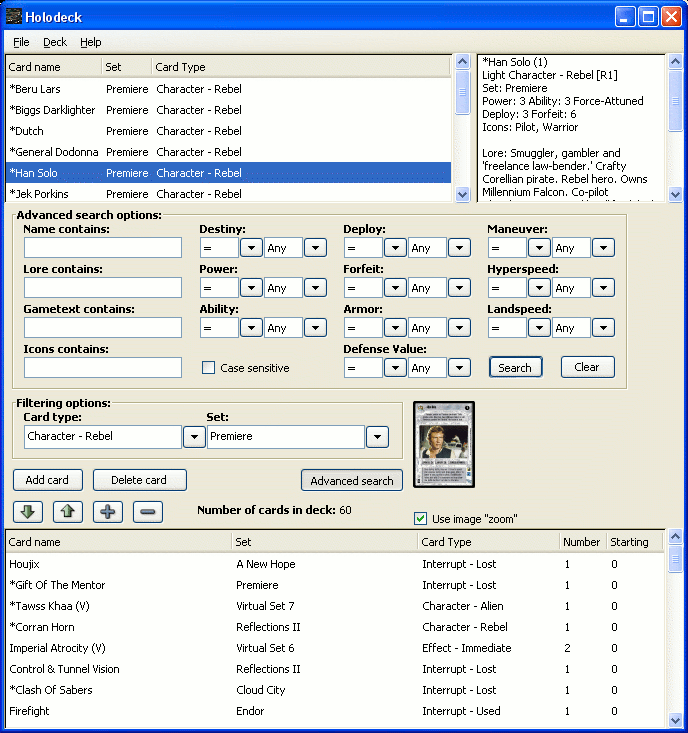Image resolution: width=688 pixels, height=733 pixels.
Task: Select *Clash Of Sabers in deck list
Action: tap(335, 690)
